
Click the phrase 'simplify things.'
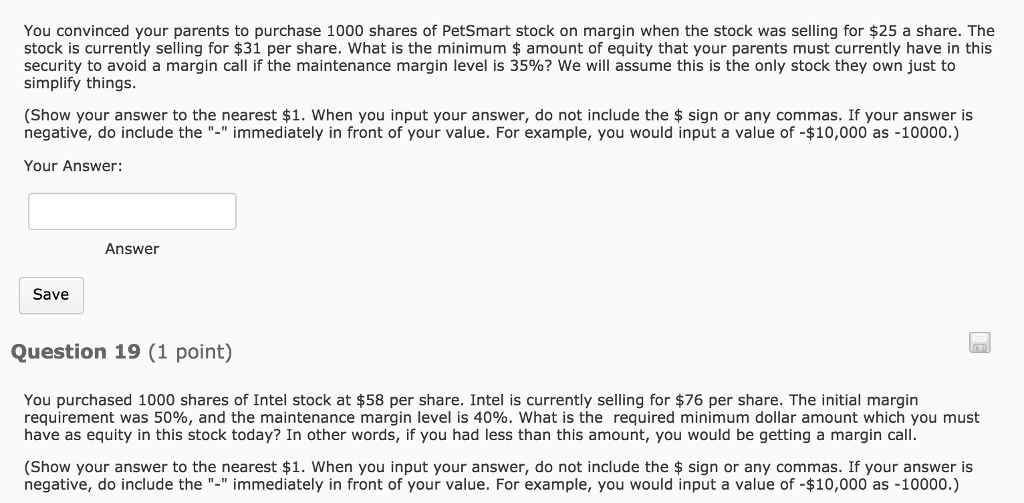pos(80,84)
